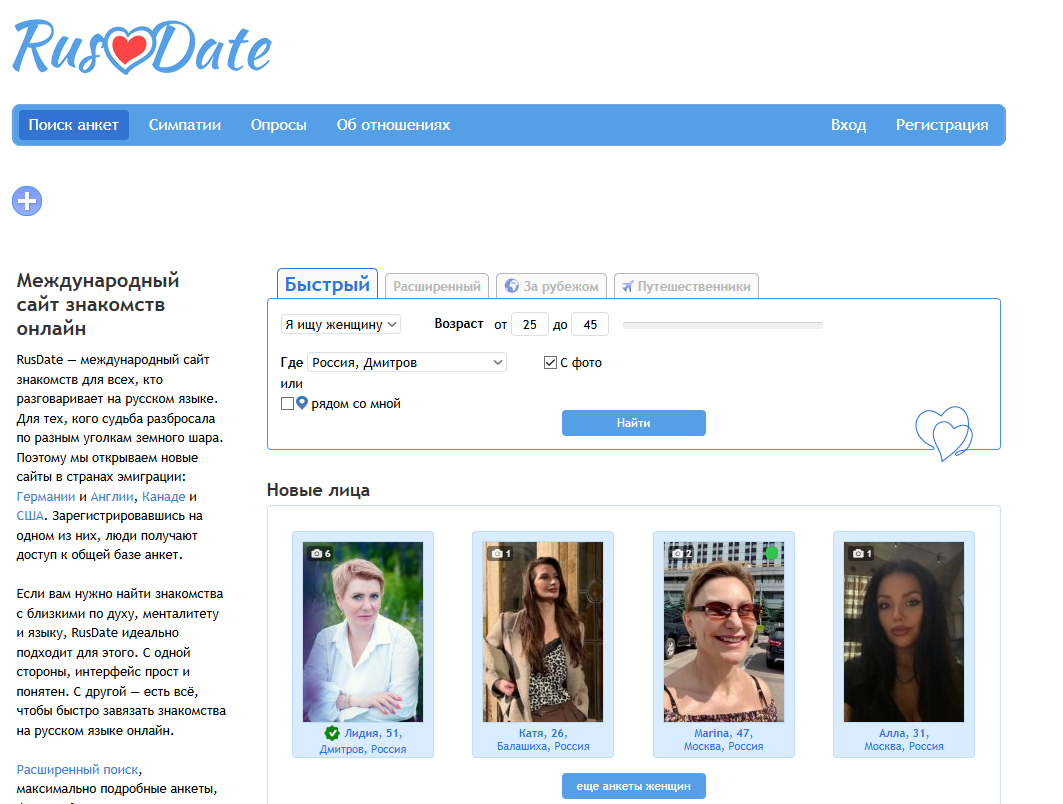Open Алла's profile photo
Viewport: 1063px width, 804px height.
[904, 632]
